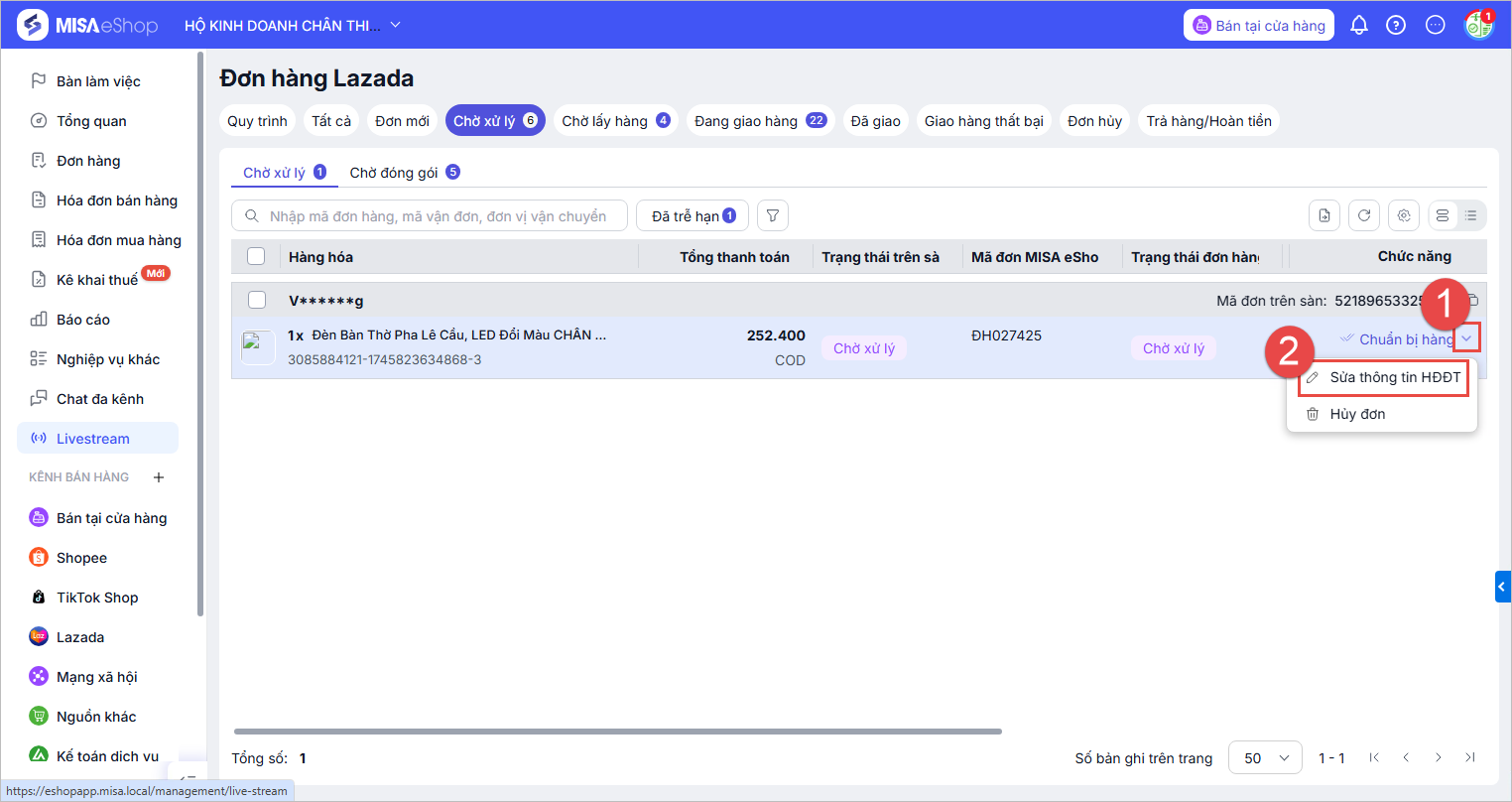Click the total amount 252.400
Viewport: 1512px width, 802px height.
point(776,335)
